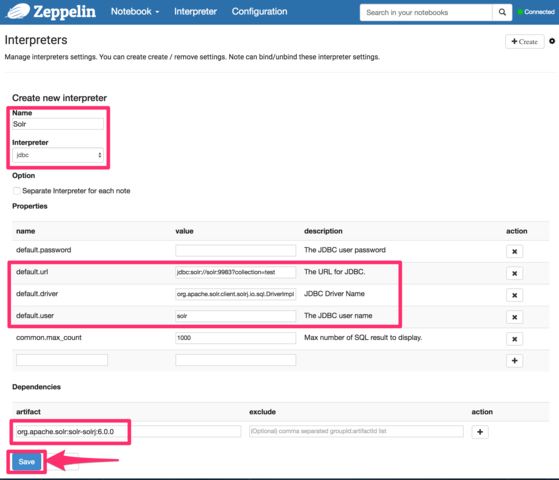Viewport: 559px width, 480px height.
Task: Open the Interpreter menu item
Action: [x=195, y=12]
